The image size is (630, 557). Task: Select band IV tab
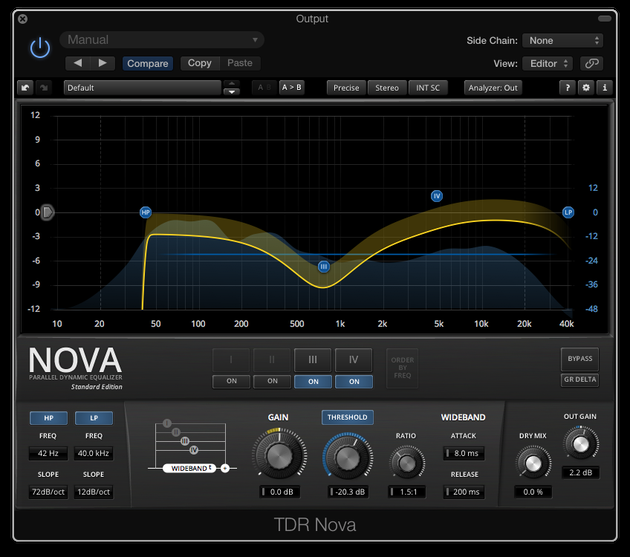pyautogui.click(x=353, y=360)
